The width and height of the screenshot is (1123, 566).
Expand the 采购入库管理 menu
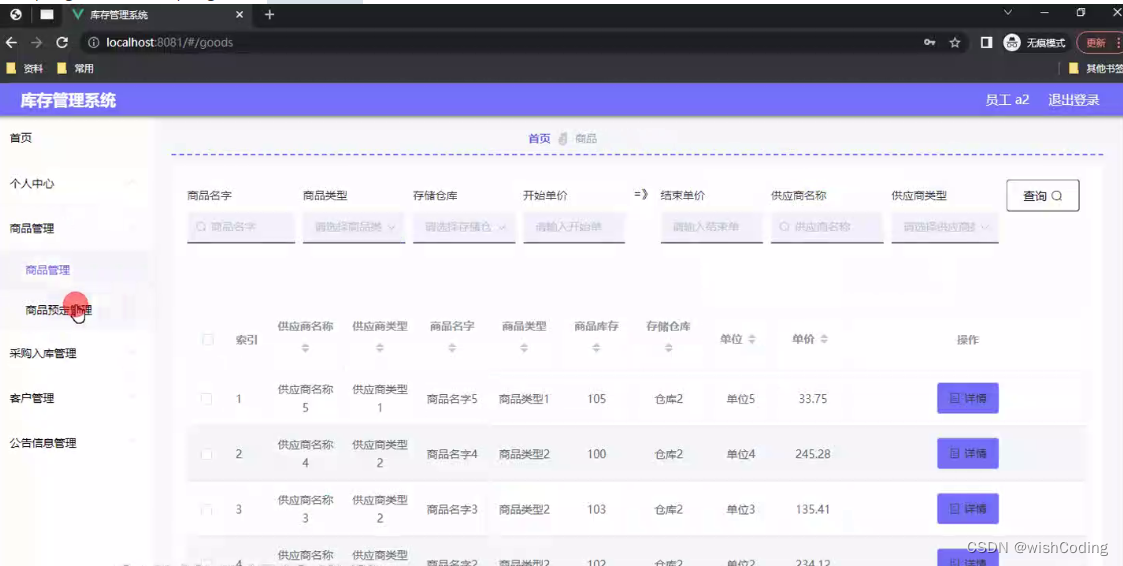click(x=75, y=353)
